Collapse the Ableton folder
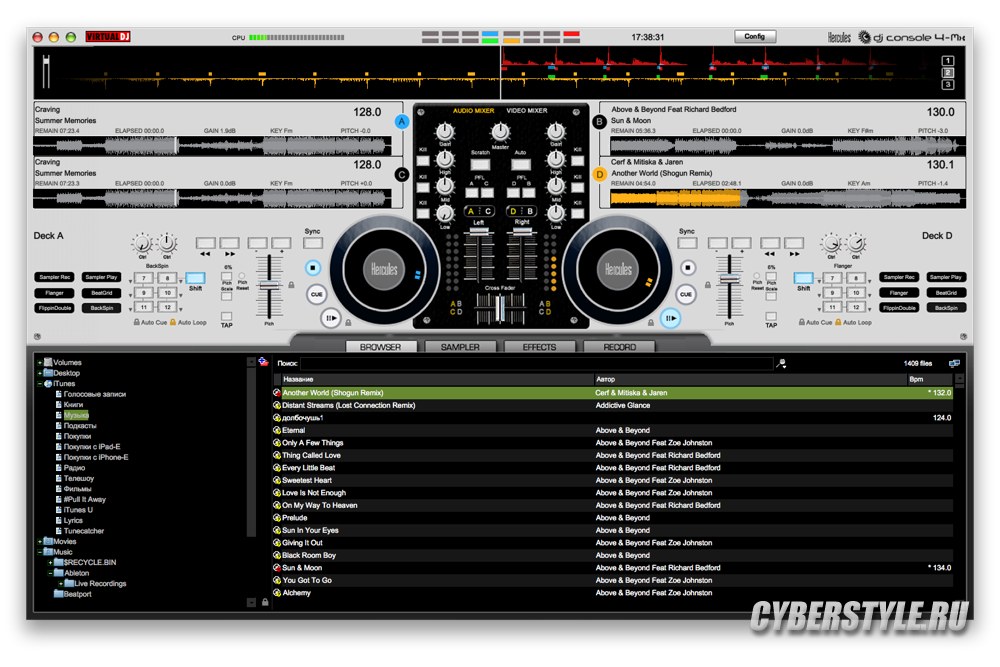The width and height of the screenshot is (1000, 667). point(50,573)
